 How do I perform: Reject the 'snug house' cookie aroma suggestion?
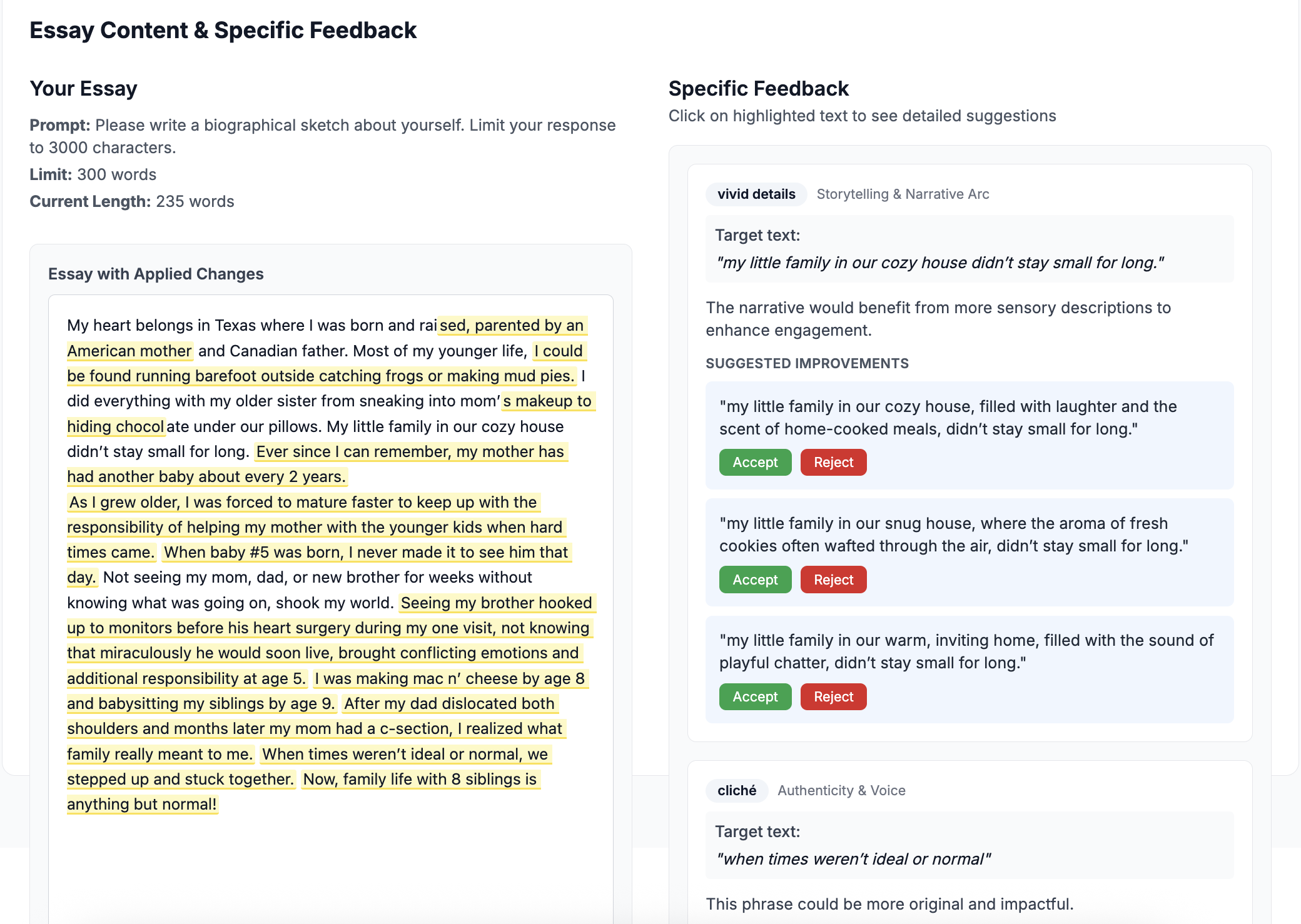click(x=833, y=580)
